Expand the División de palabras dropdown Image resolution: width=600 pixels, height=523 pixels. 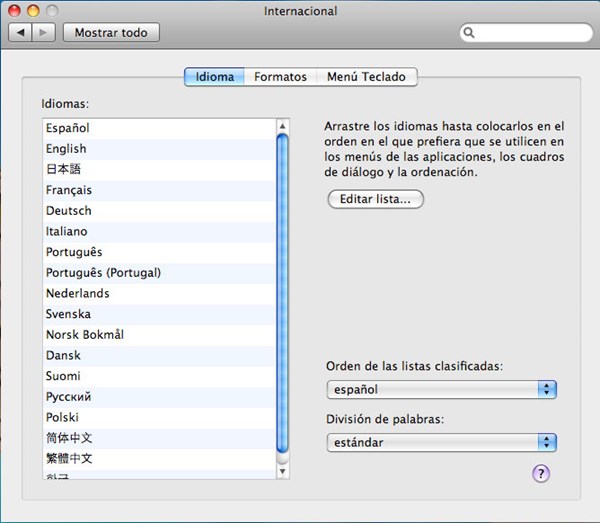[441, 442]
